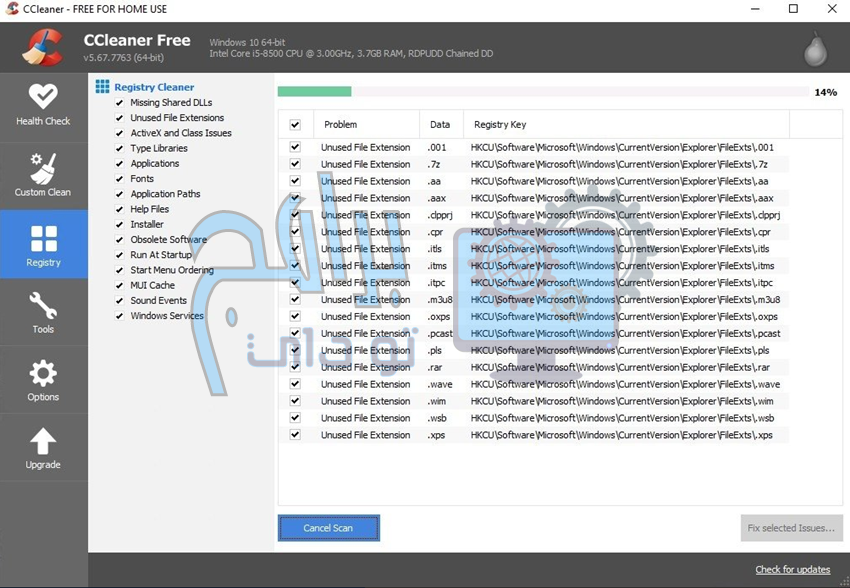
Task: Open the Health Check heart icon
Action: click(43, 97)
